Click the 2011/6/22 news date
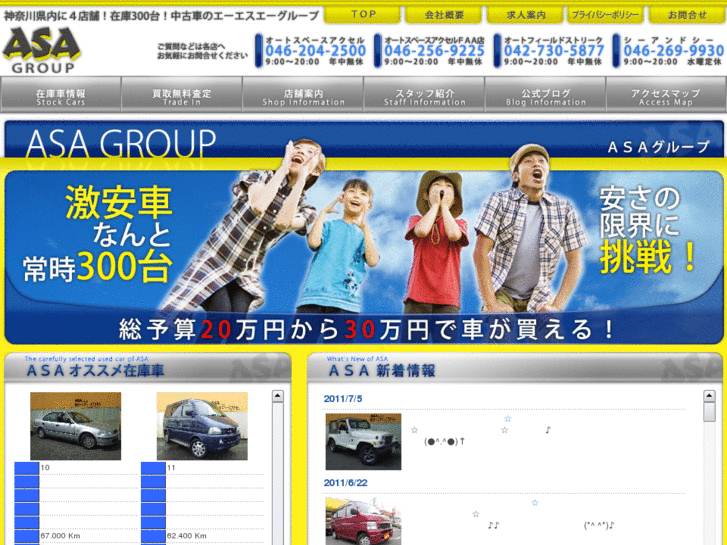Viewport: 727px width, 545px height. click(x=345, y=483)
